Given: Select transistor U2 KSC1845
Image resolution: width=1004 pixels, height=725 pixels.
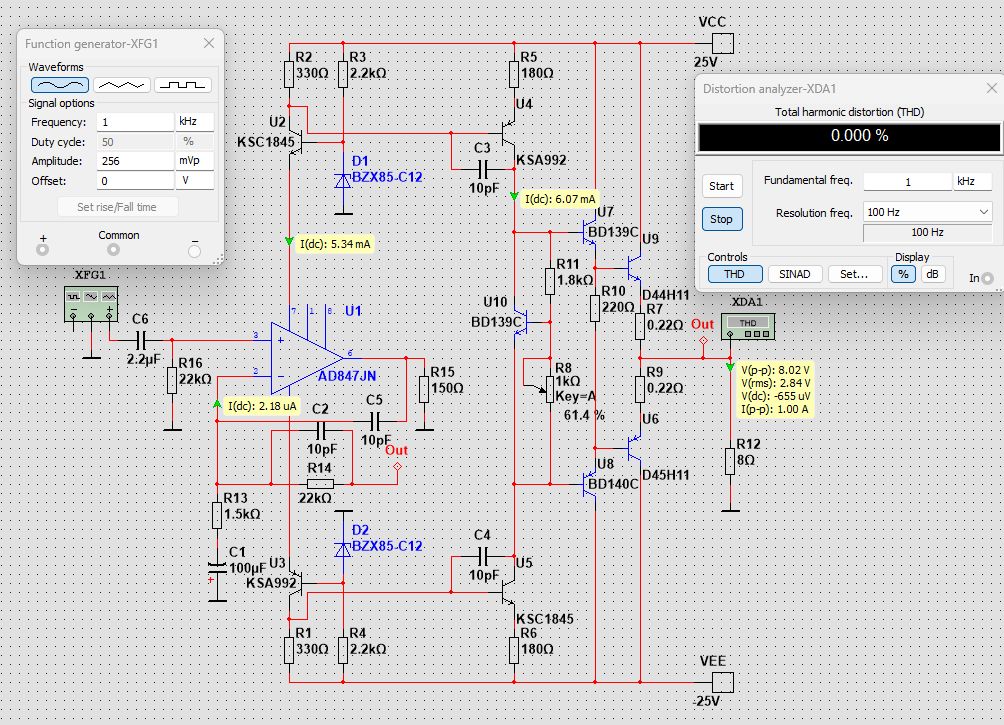Looking at the screenshot, I should (x=295, y=142).
